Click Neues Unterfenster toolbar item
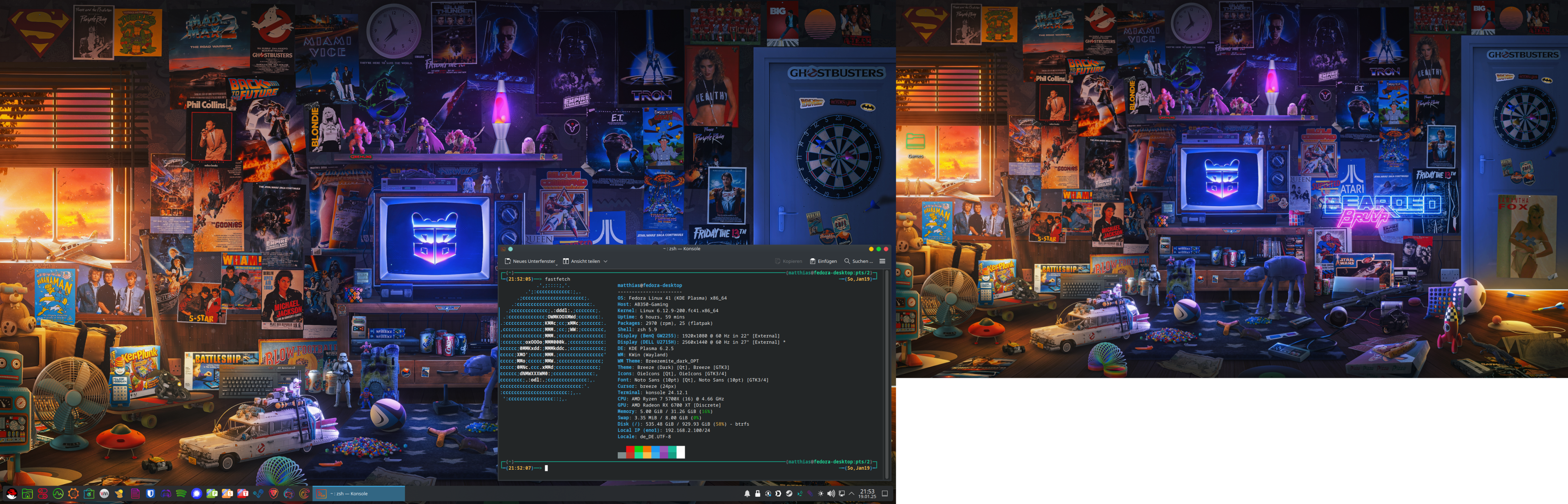 [x=530, y=261]
